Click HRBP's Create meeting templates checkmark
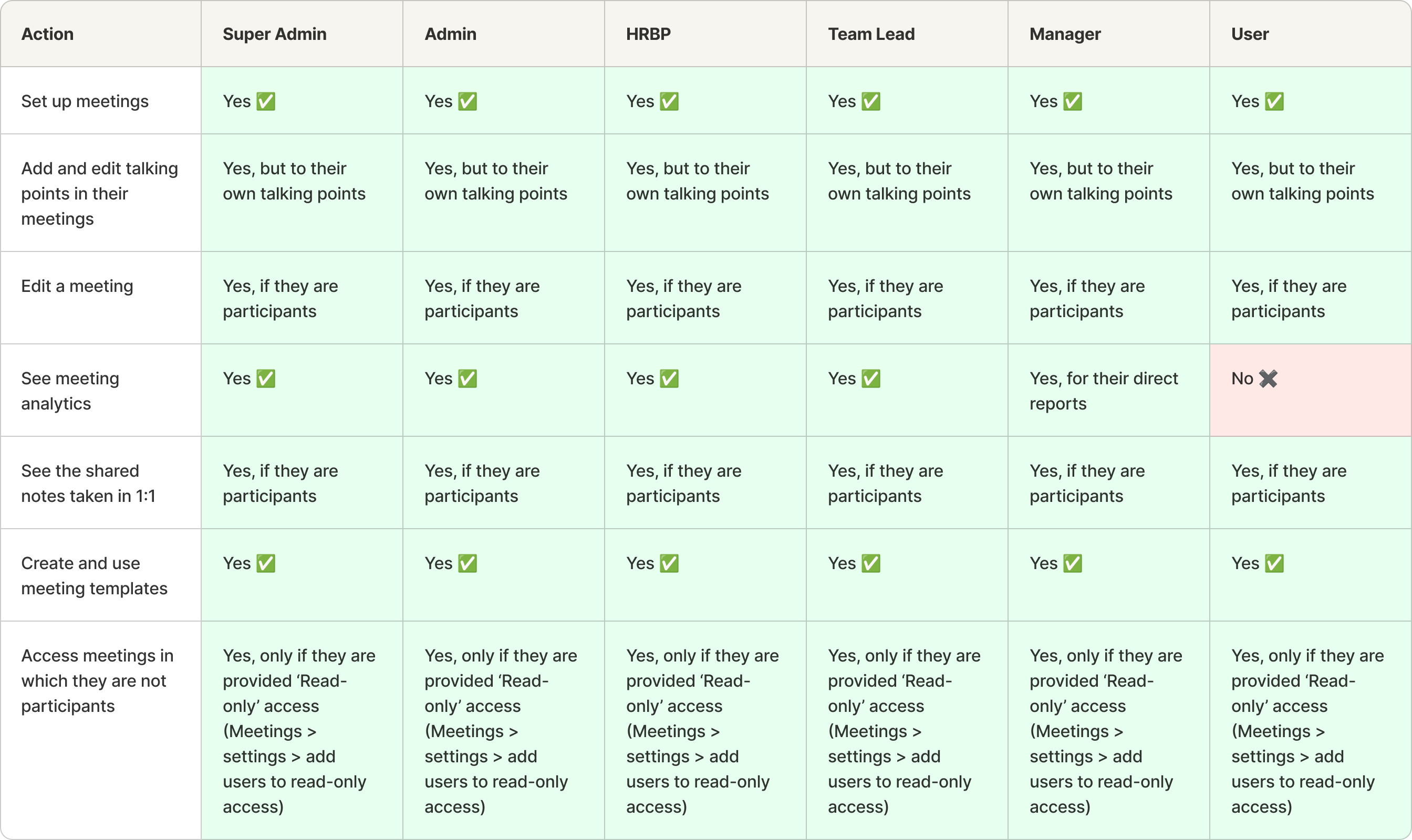This screenshot has width=1412, height=840. (x=669, y=563)
